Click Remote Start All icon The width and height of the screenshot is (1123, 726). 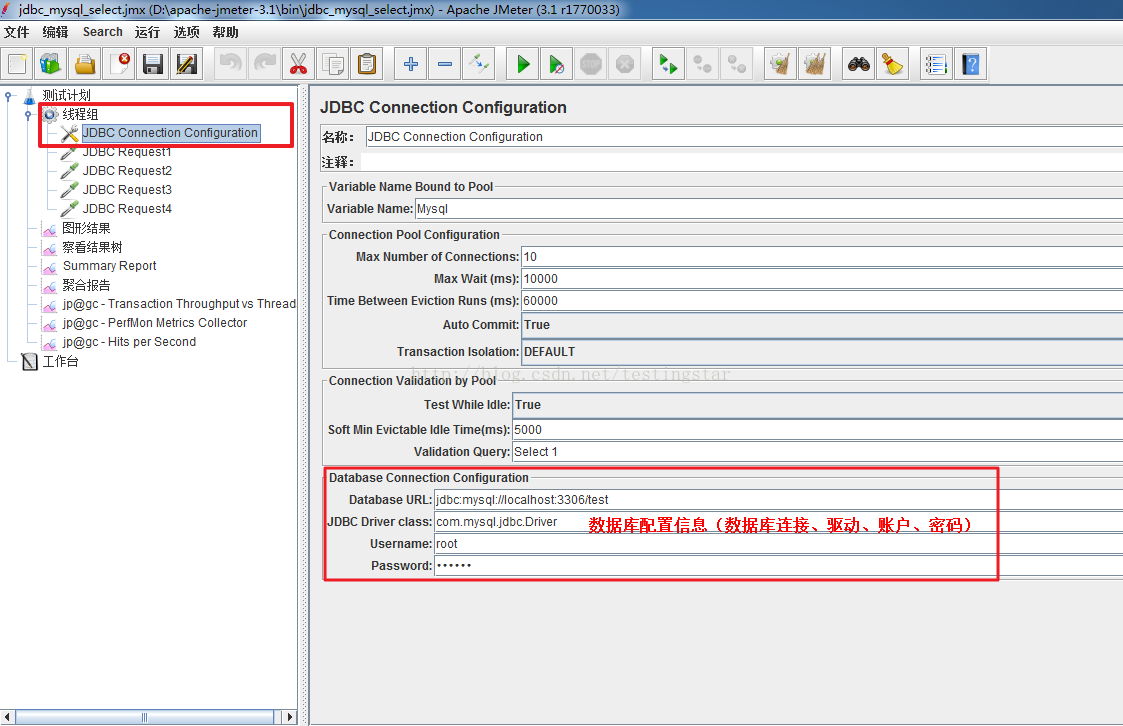(x=668, y=64)
